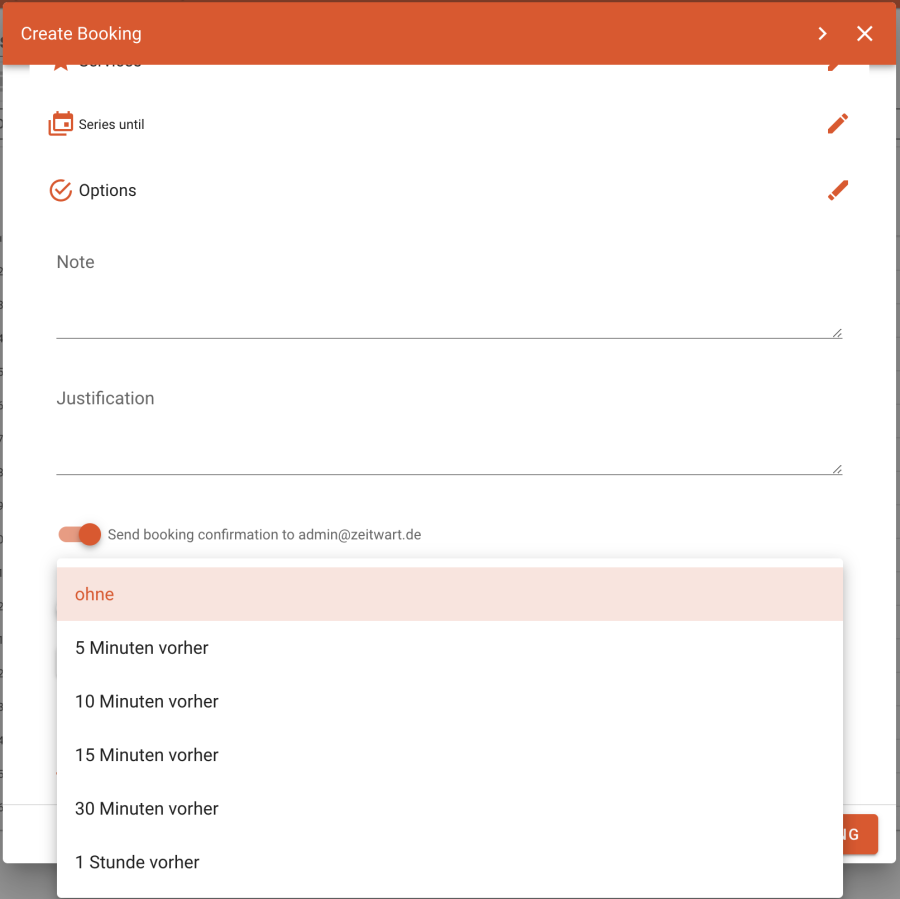900x899 pixels.
Task: Edit Series until with the pencil icon
Action: [838, 124]
